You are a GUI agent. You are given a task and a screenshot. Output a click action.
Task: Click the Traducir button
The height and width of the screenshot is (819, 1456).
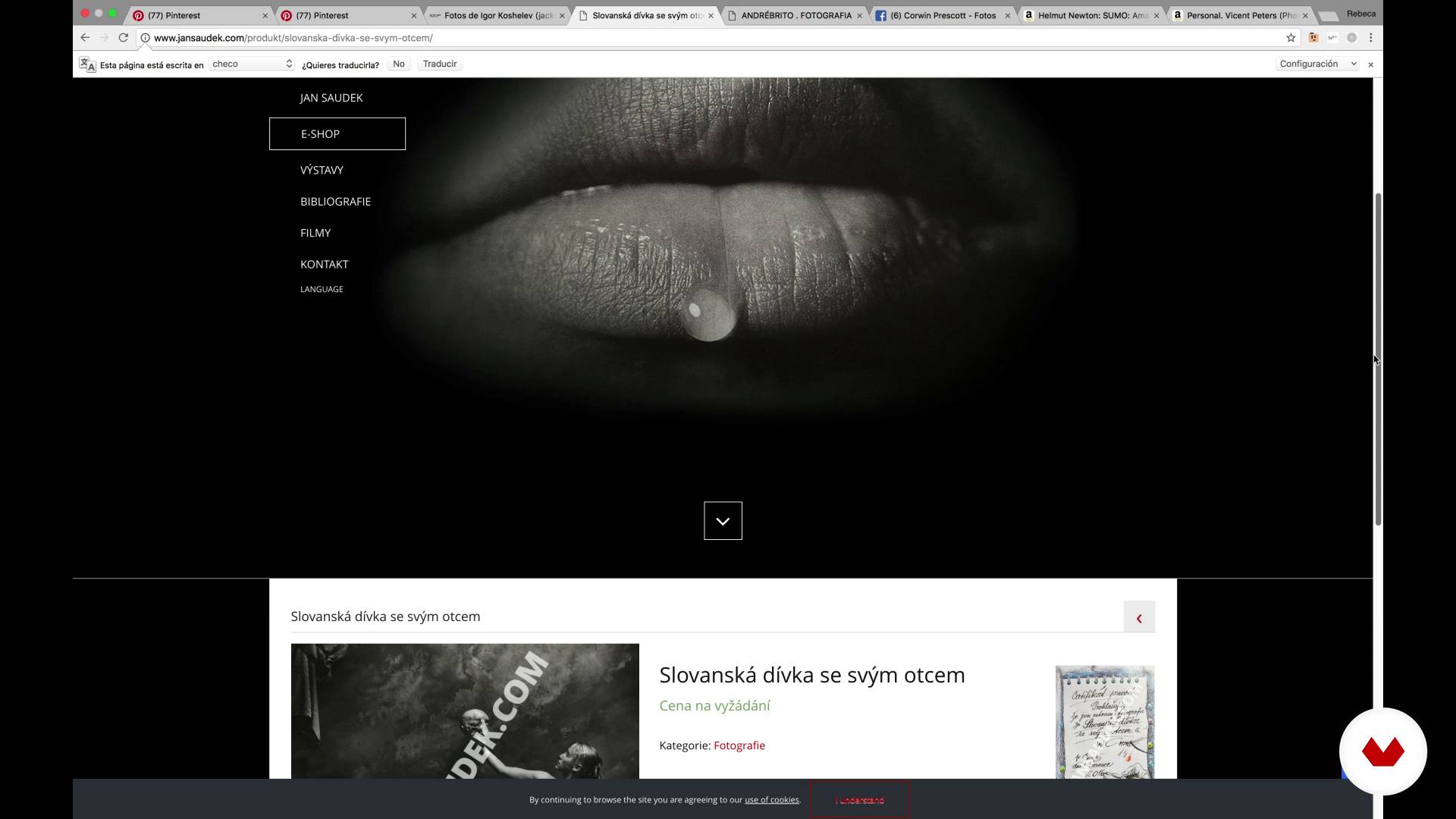[x=440, y=64]
